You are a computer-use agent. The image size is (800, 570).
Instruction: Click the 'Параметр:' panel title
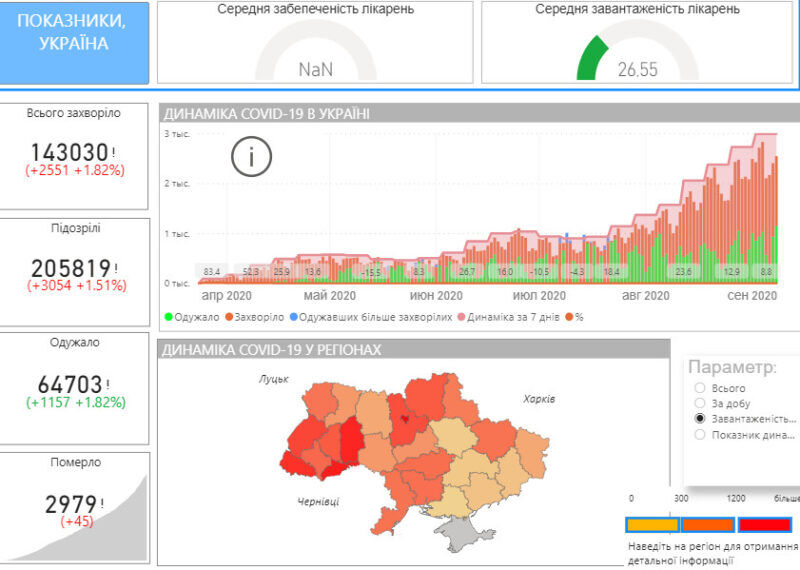click(733, 367)
